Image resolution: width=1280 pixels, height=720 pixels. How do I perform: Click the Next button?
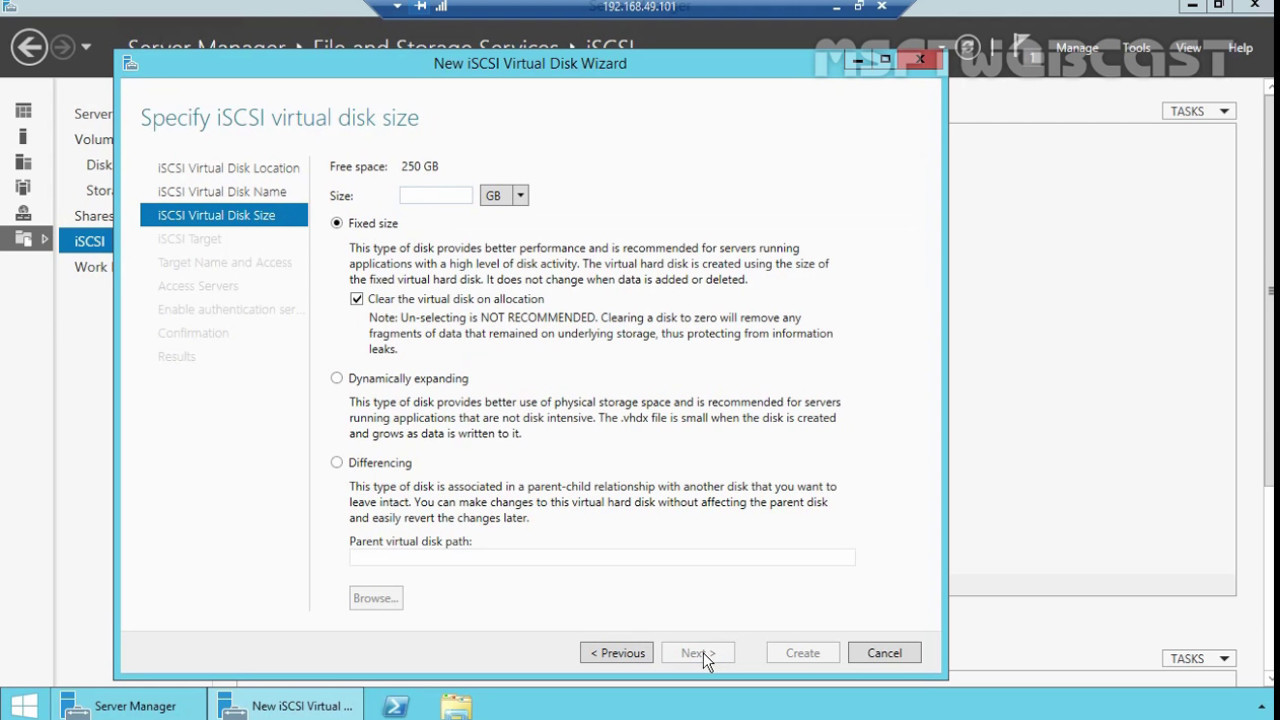click(x=698, y=653)
